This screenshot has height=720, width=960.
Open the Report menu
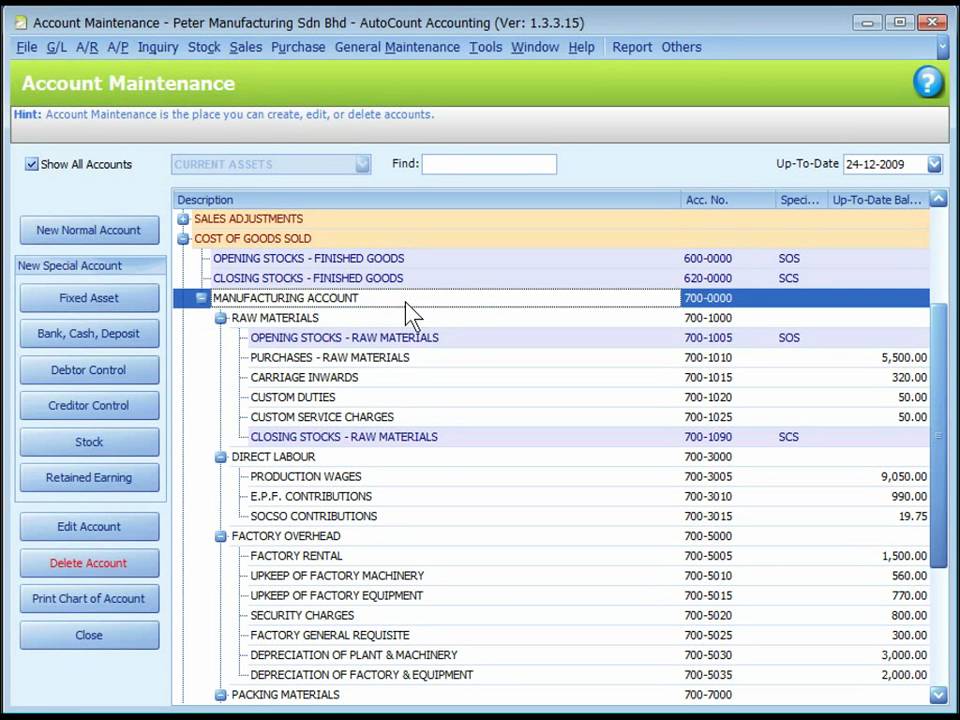(x=632, y=47)
